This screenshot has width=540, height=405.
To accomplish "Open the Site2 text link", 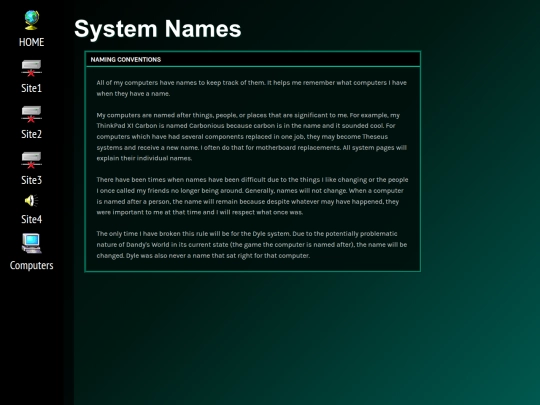I will (x=31, y=134).
